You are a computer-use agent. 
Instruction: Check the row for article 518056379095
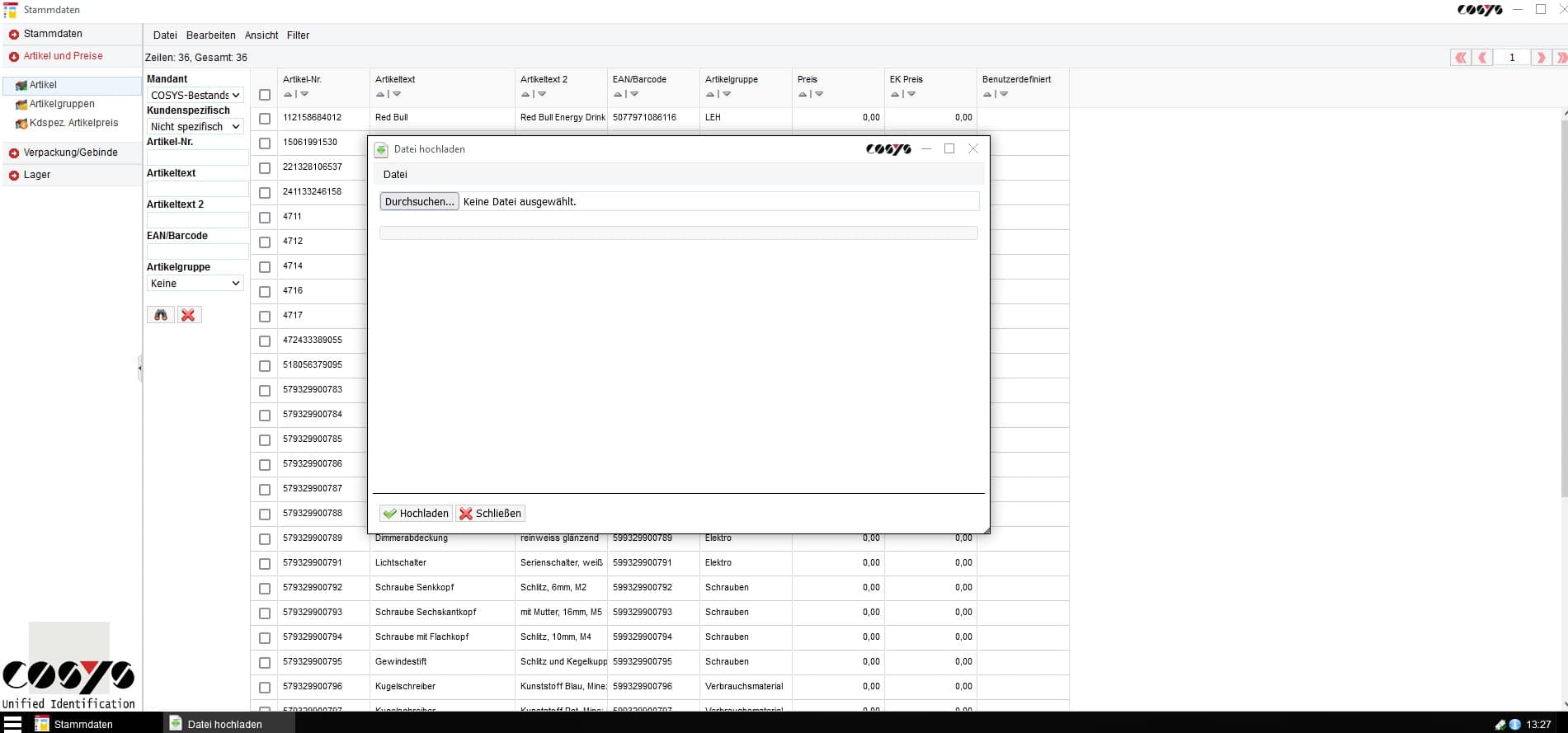(x=265, y=366)
